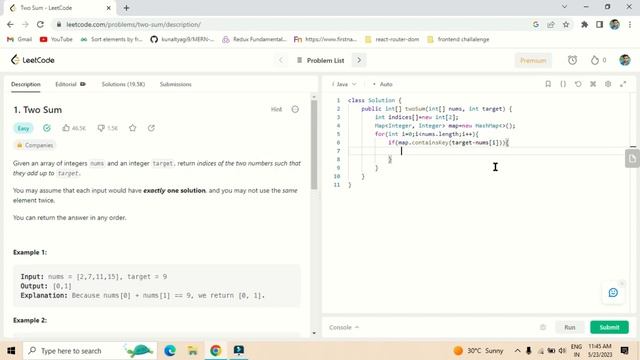Bookmark this page star icon
The image size is (640, 360).
click(566, 24)
